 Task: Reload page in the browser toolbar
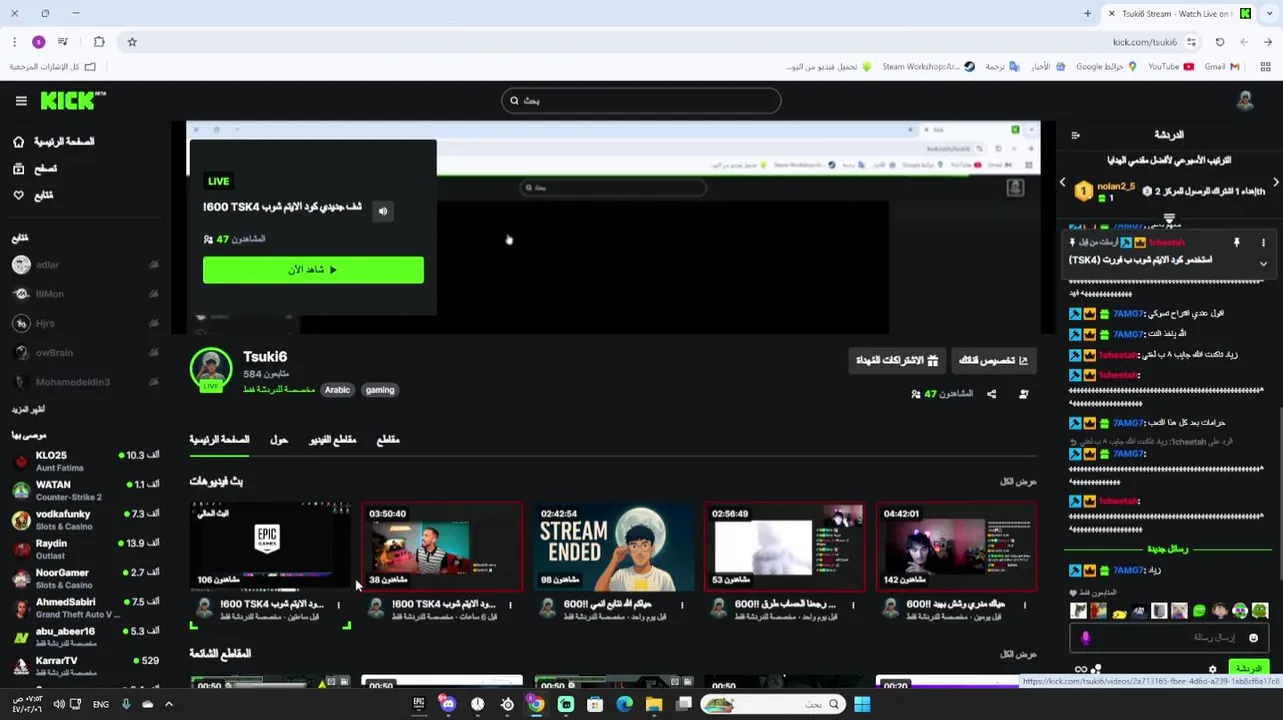click(1219, 42)
